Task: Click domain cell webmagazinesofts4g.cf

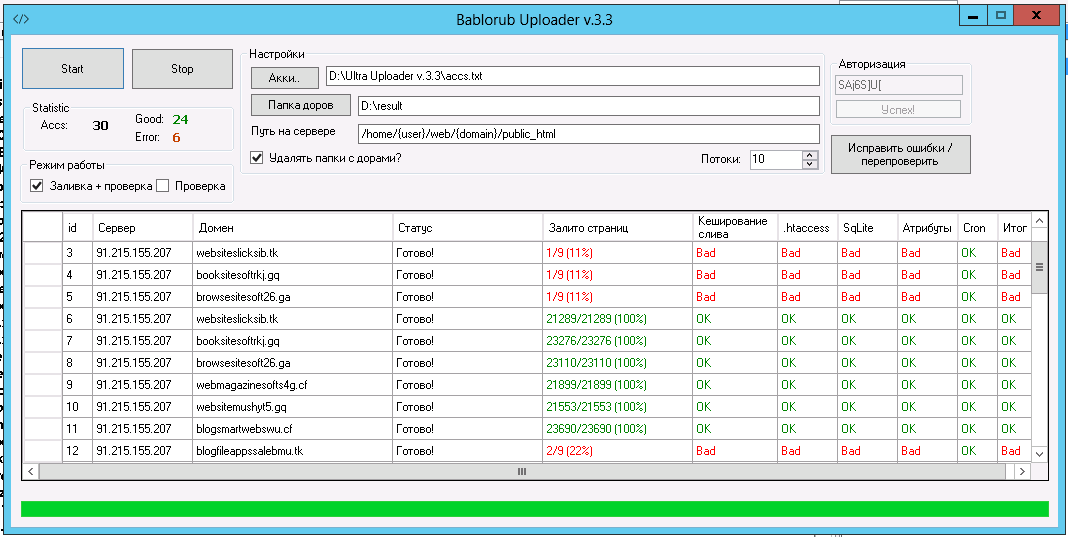Action: [x=292, y=385]
